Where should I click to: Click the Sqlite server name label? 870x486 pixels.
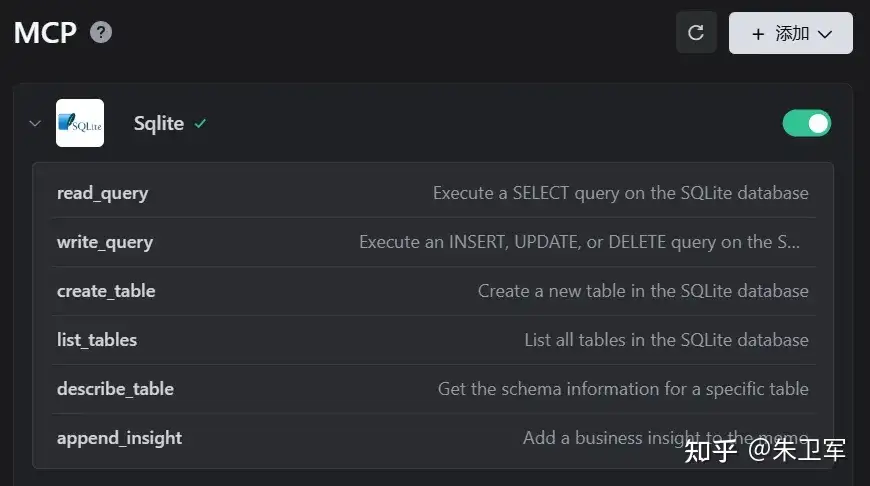[x=159, y=123]
